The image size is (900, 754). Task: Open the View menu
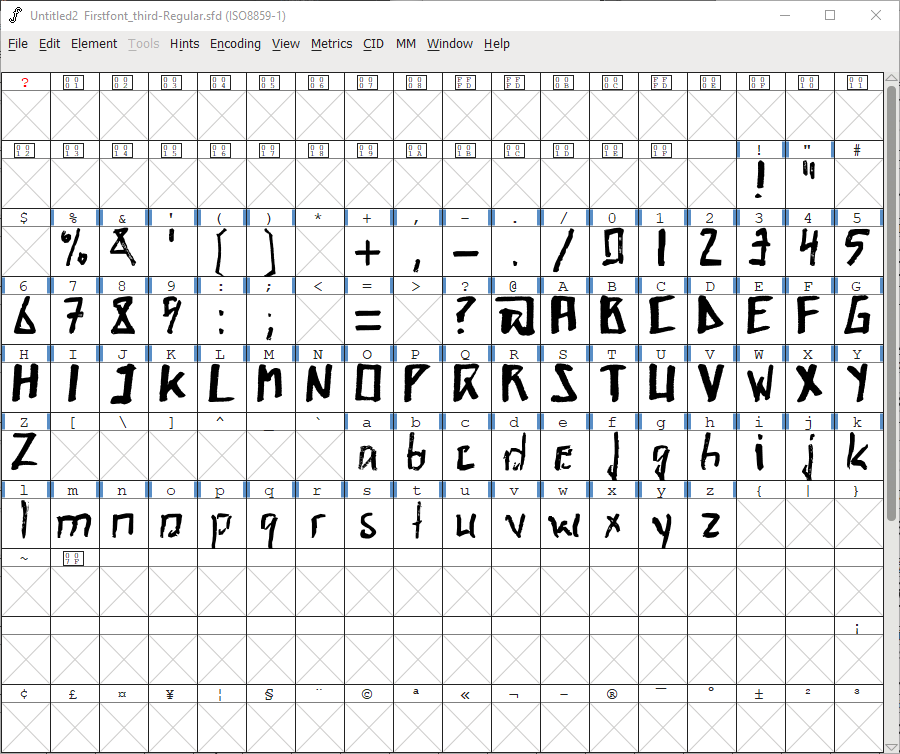pos(286,44)
